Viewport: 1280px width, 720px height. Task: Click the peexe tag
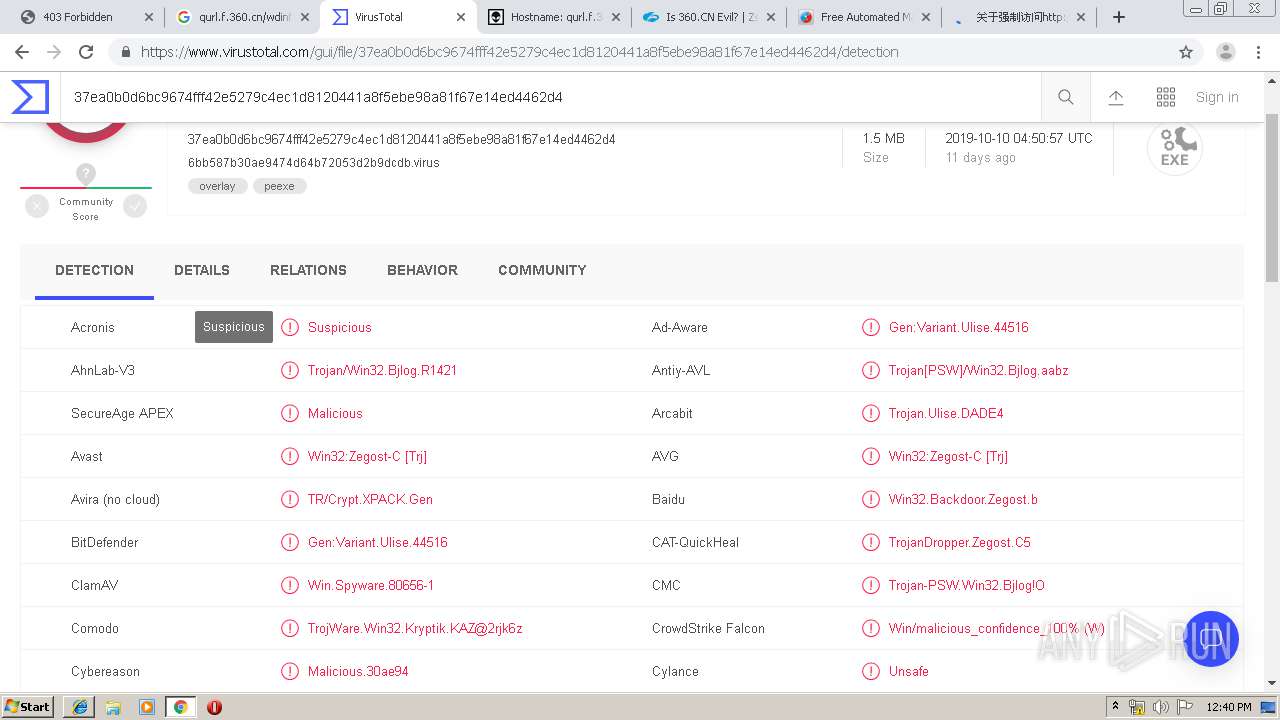tap(279, 186)
